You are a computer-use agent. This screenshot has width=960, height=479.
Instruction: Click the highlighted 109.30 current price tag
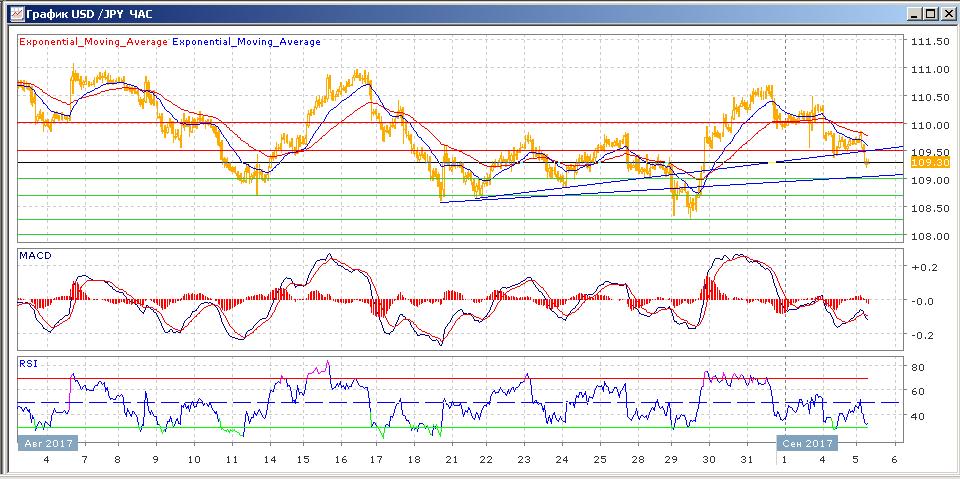[x=930, y=162]
